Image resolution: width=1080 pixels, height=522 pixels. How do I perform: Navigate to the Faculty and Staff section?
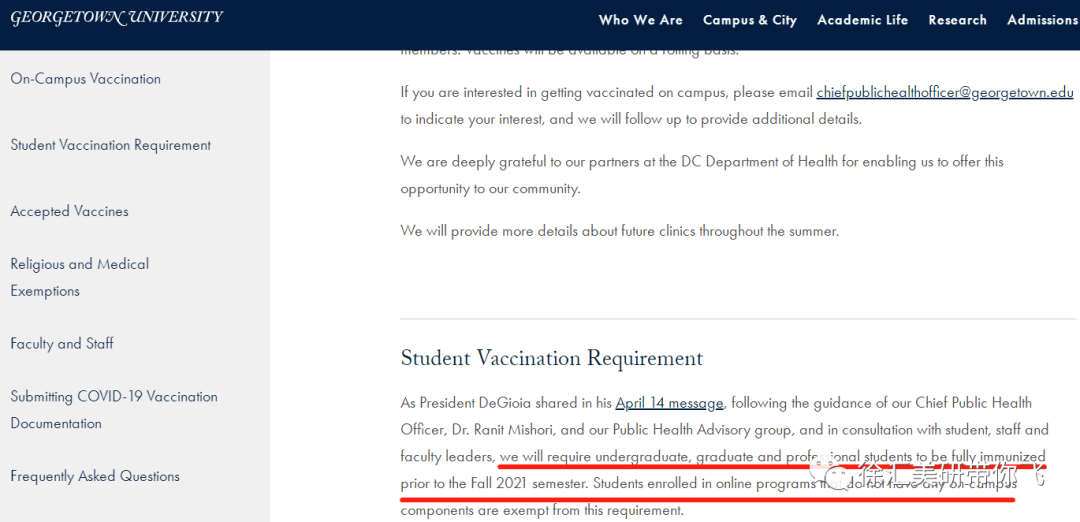point(62,343)
